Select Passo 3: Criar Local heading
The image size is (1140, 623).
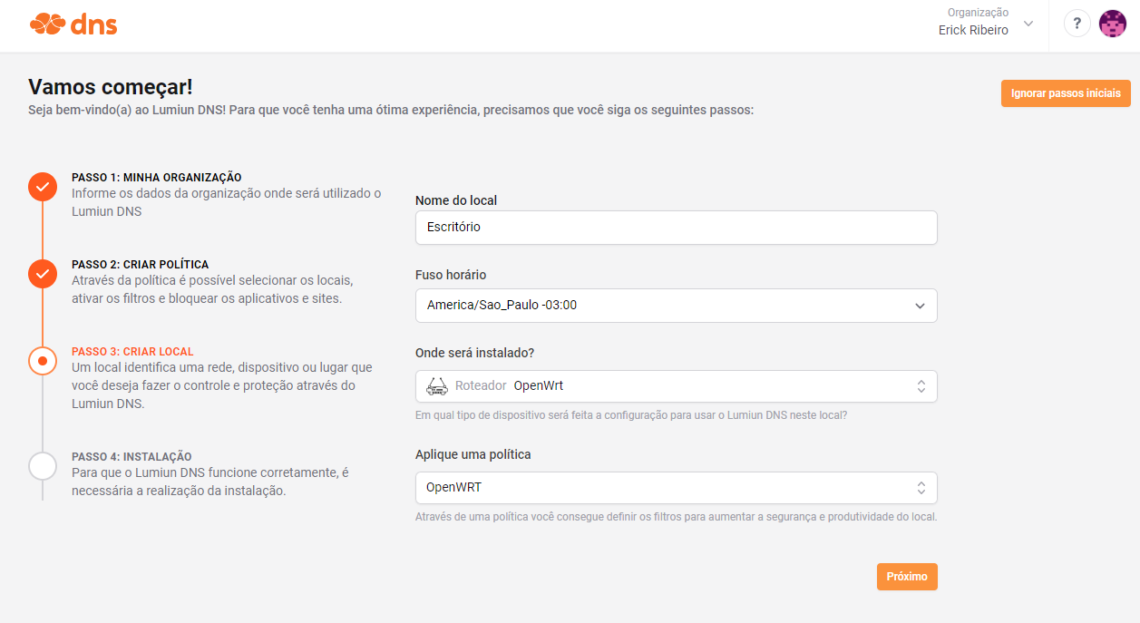coord(132,352)
